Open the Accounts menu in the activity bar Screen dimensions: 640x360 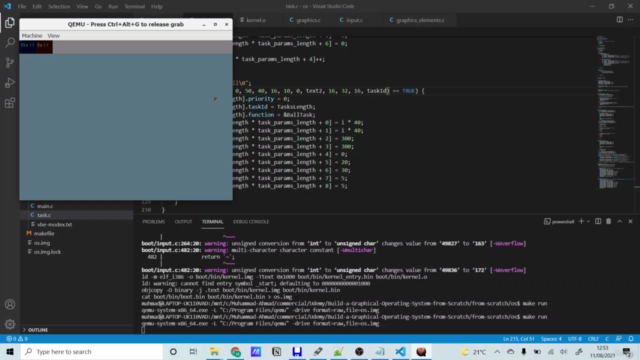coord(10,304)
